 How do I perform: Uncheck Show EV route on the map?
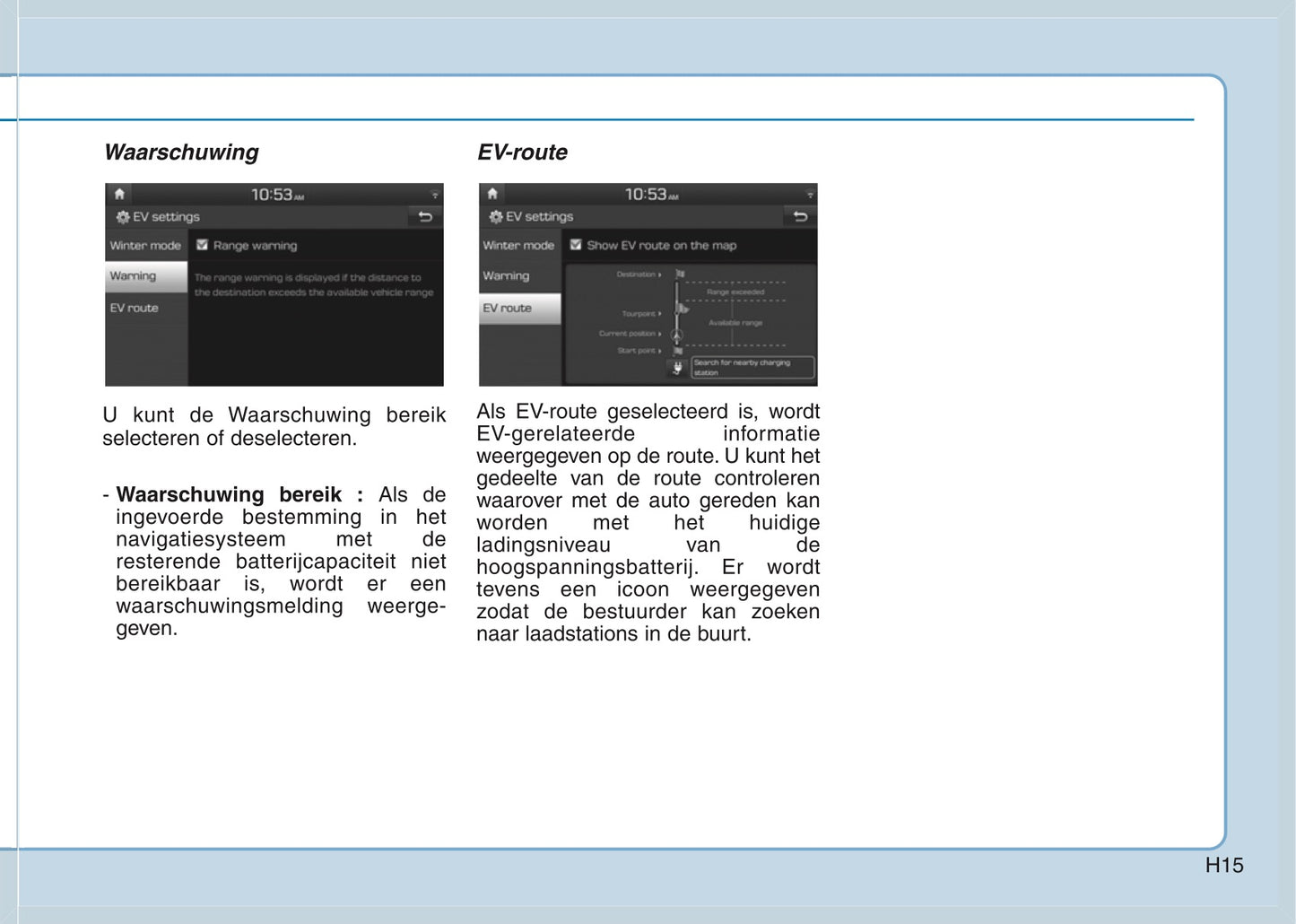[x=576, y=245]
